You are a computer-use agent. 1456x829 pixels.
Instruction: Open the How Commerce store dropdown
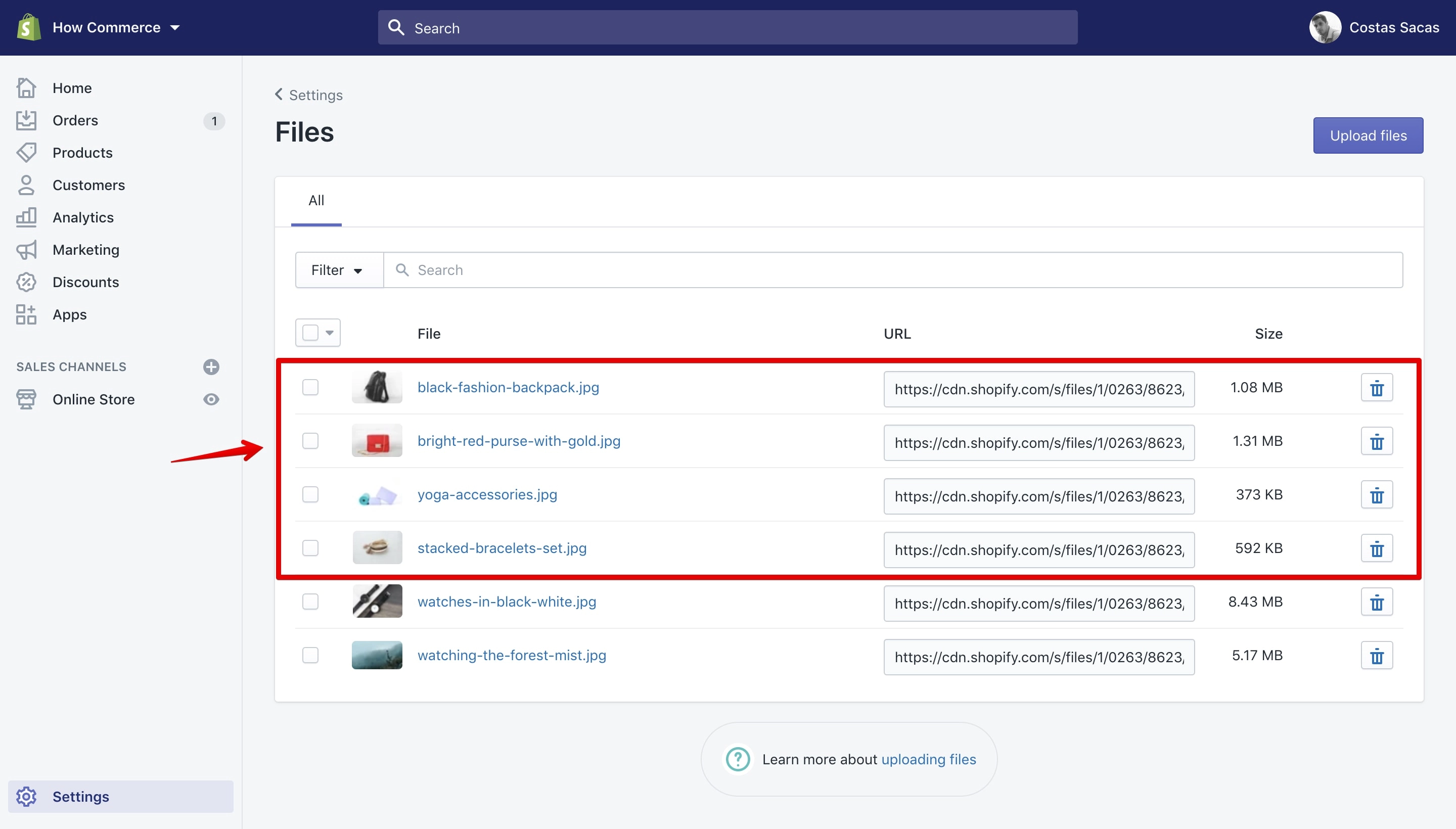pyautogui.click(x=116, y=27)
